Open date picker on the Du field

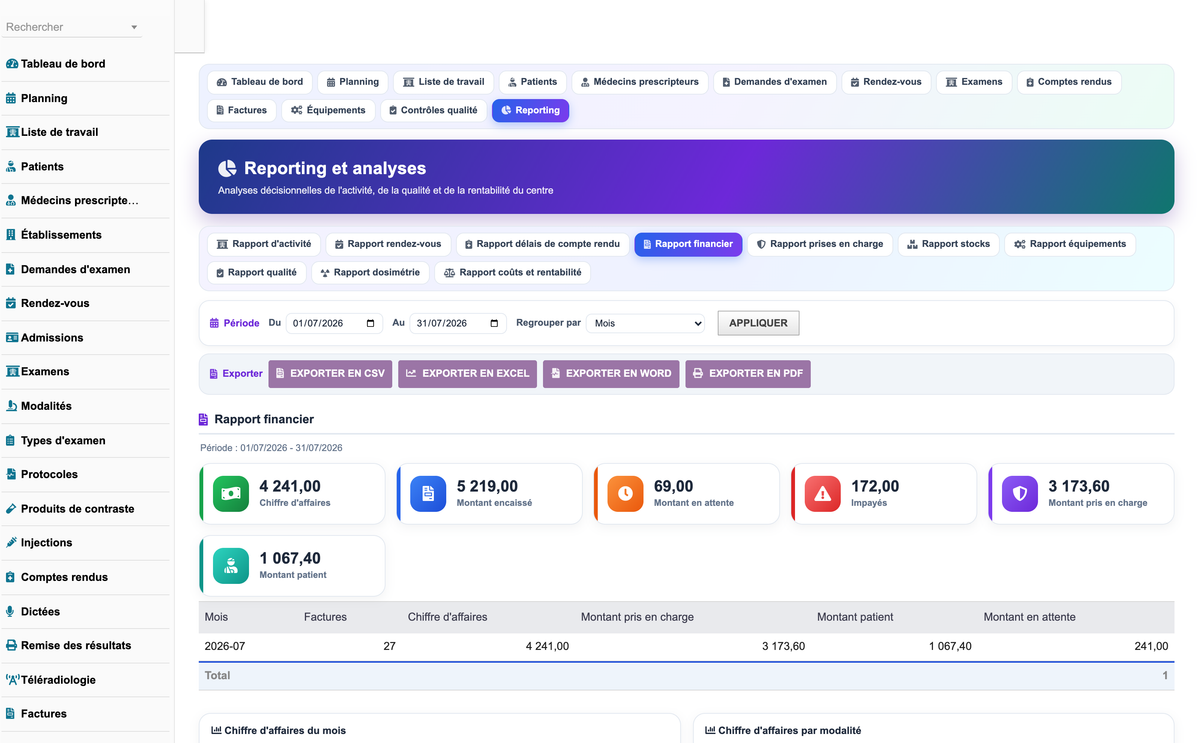tap(370, 323)
